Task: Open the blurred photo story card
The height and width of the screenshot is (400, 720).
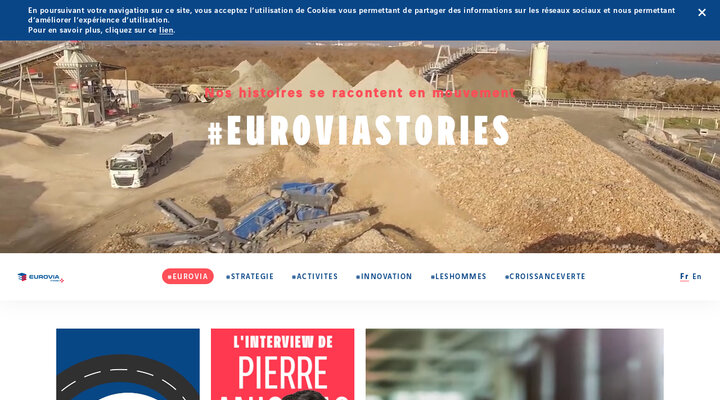Action: (514, 364)
